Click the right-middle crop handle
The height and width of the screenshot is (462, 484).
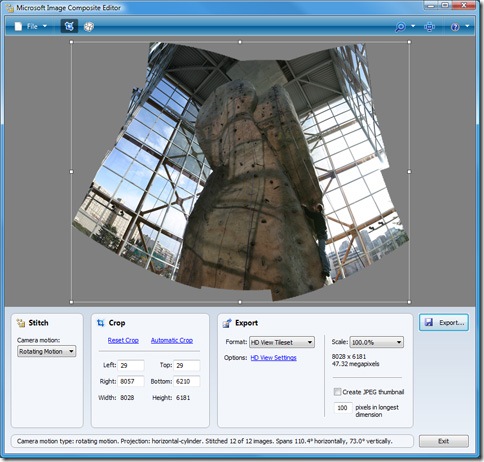click(409, 172)
